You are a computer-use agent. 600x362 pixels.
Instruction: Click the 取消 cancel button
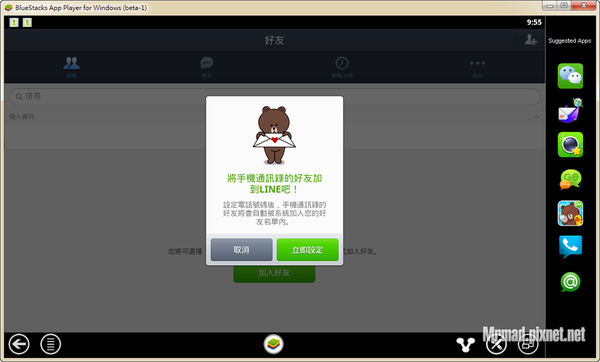point(241,250)
